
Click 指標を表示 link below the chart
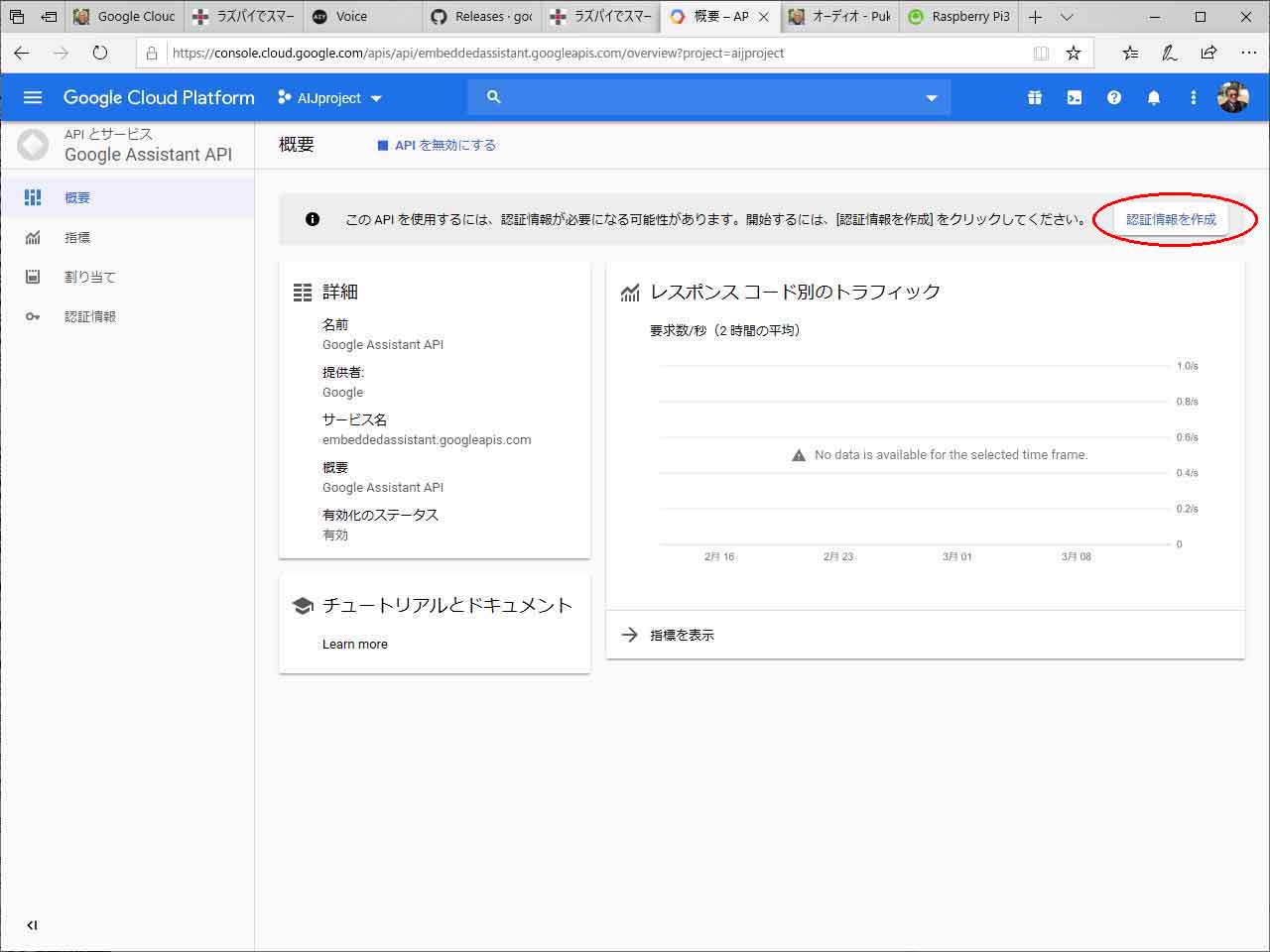click(x=682, y=635)
